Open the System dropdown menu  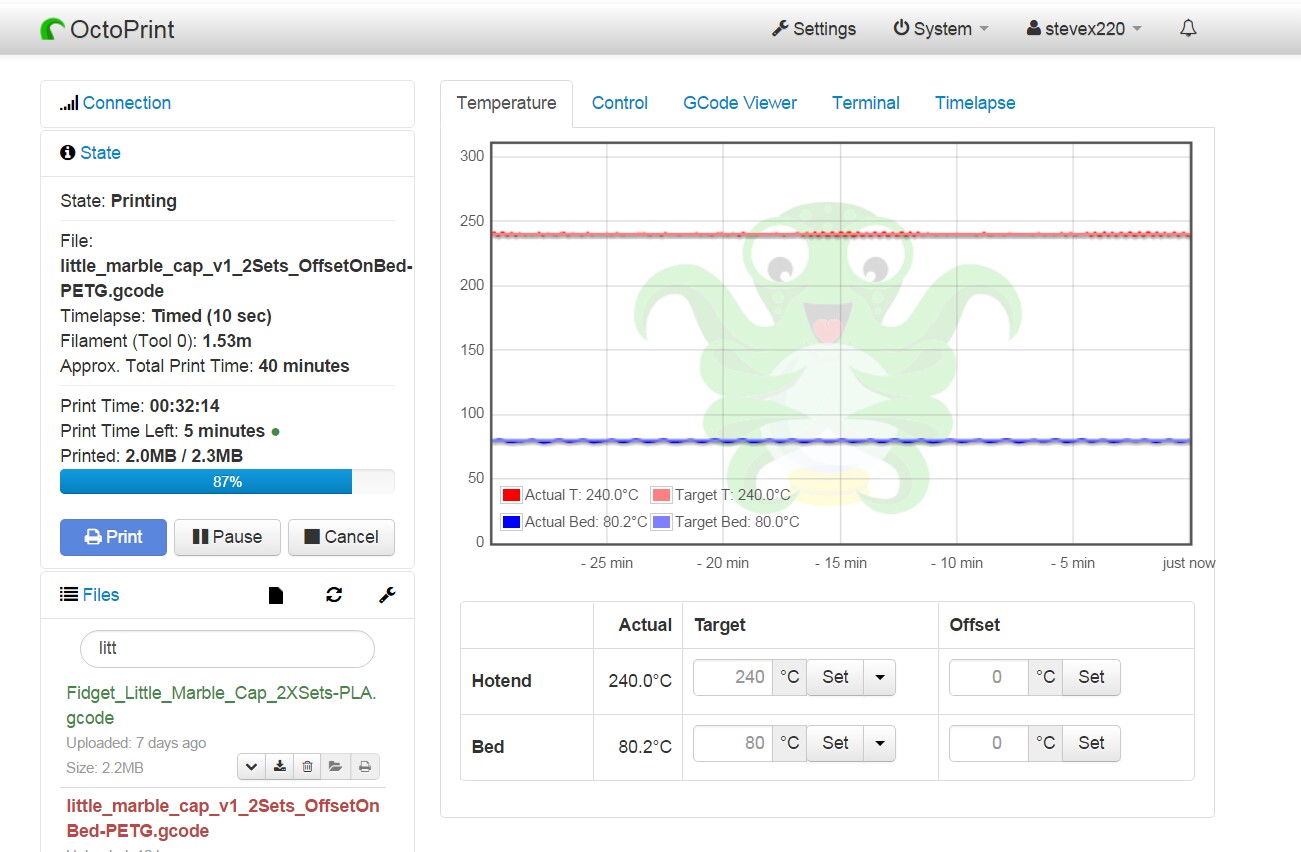941,29
